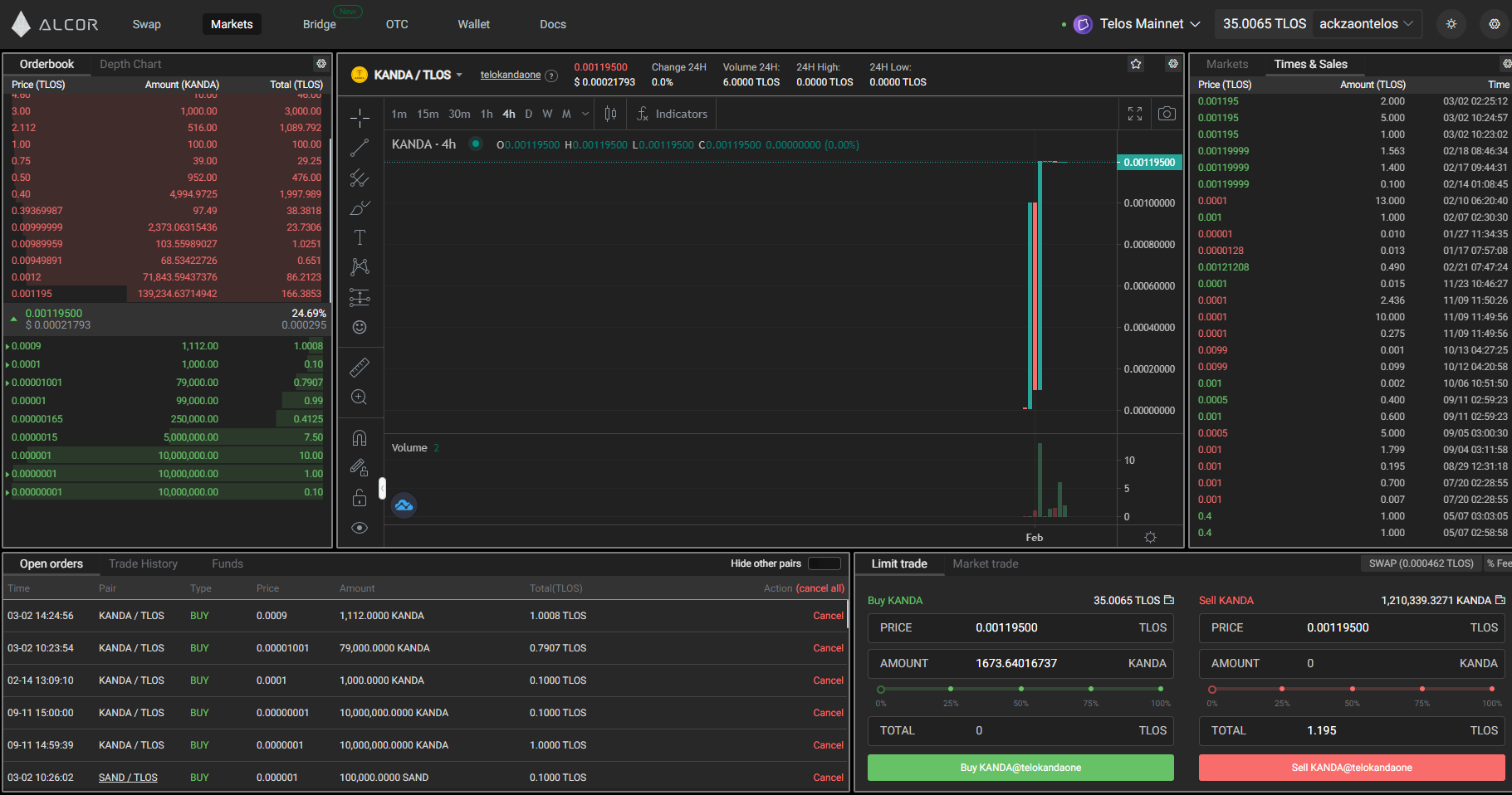The image size is (1512, 795).
Task: Open the Wallet page
Action: (x=474, y=24)
